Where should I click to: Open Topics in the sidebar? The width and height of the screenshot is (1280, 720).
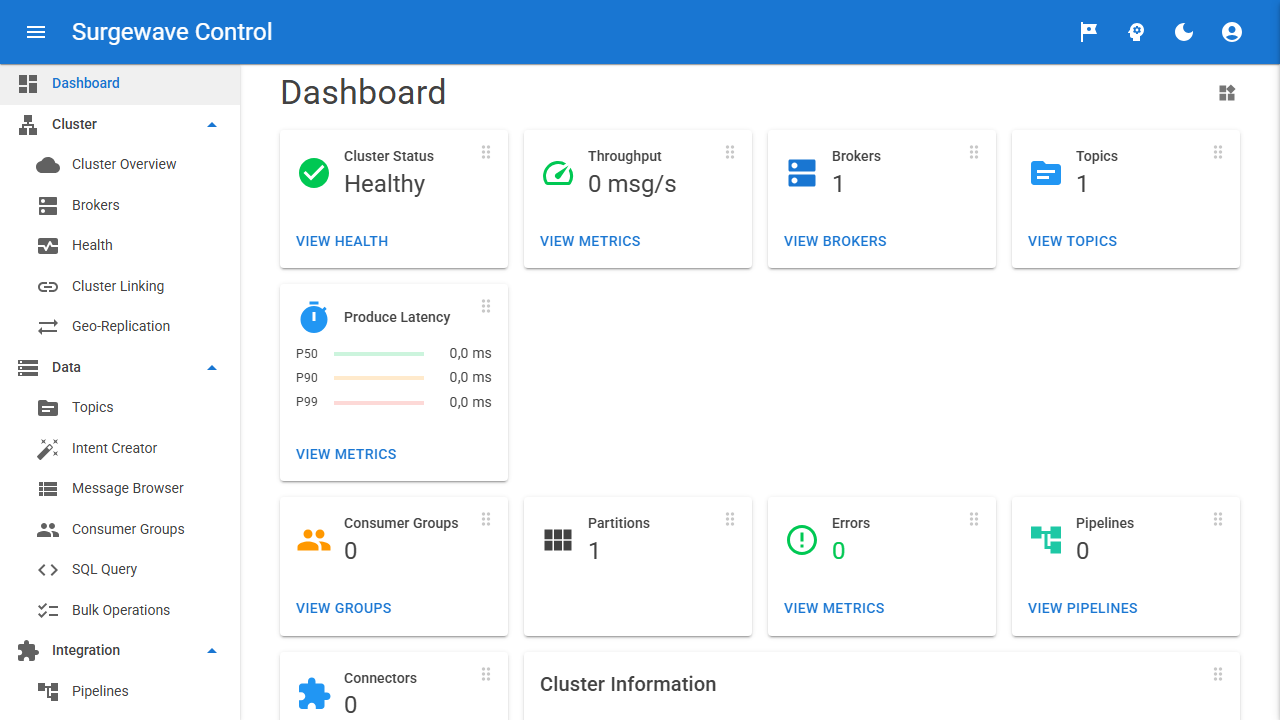pos(120,407)
